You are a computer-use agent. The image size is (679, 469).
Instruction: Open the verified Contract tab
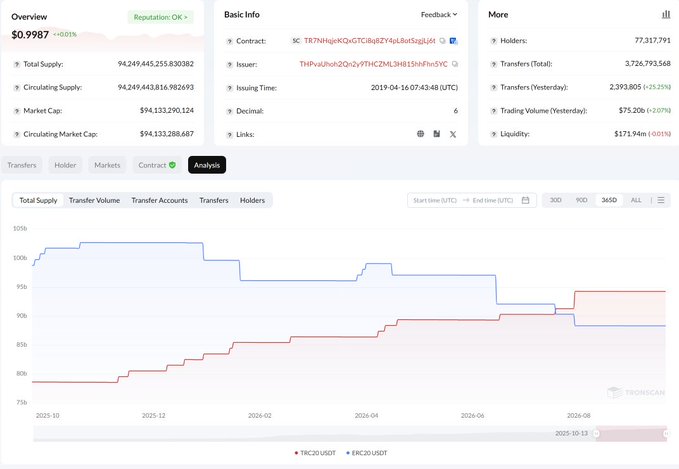[x=157, y=165]
